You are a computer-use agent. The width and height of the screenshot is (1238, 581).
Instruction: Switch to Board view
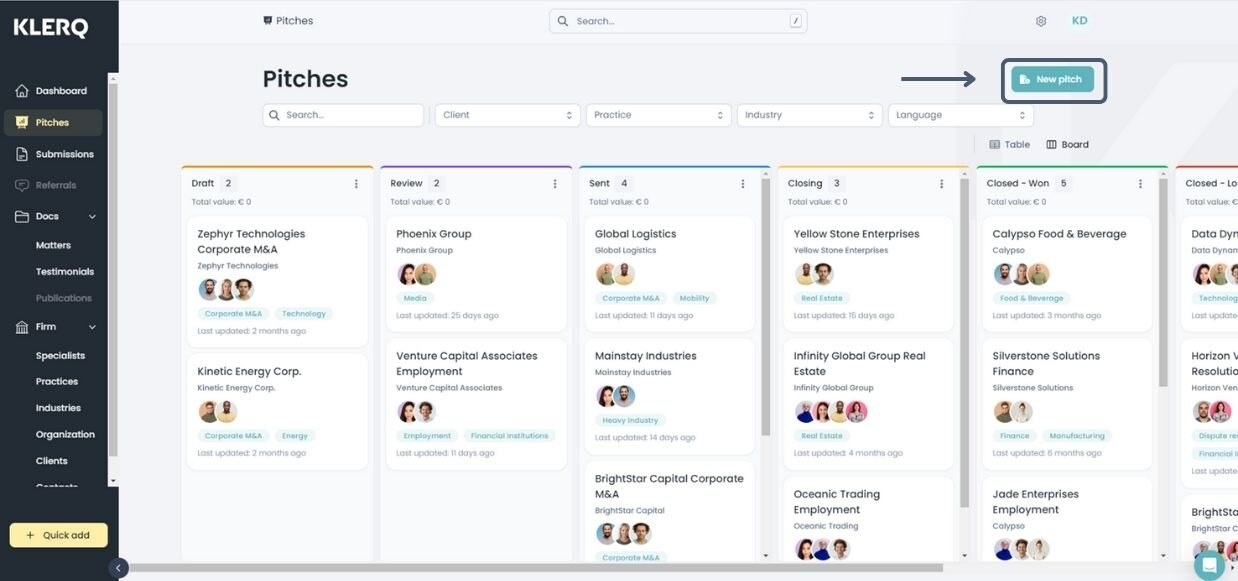click(1067, 145)
